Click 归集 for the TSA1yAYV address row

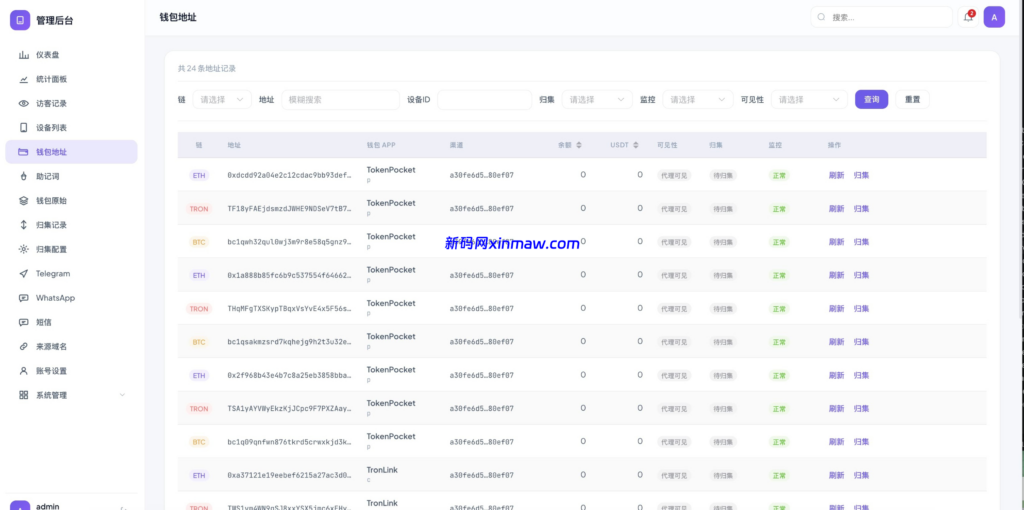[x=861, y=408]
